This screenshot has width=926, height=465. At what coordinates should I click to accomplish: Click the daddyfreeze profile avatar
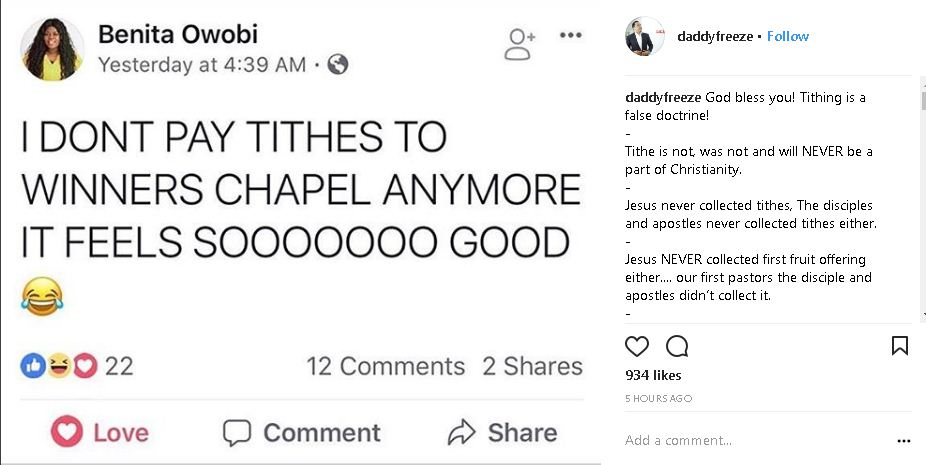pos(644,36)
